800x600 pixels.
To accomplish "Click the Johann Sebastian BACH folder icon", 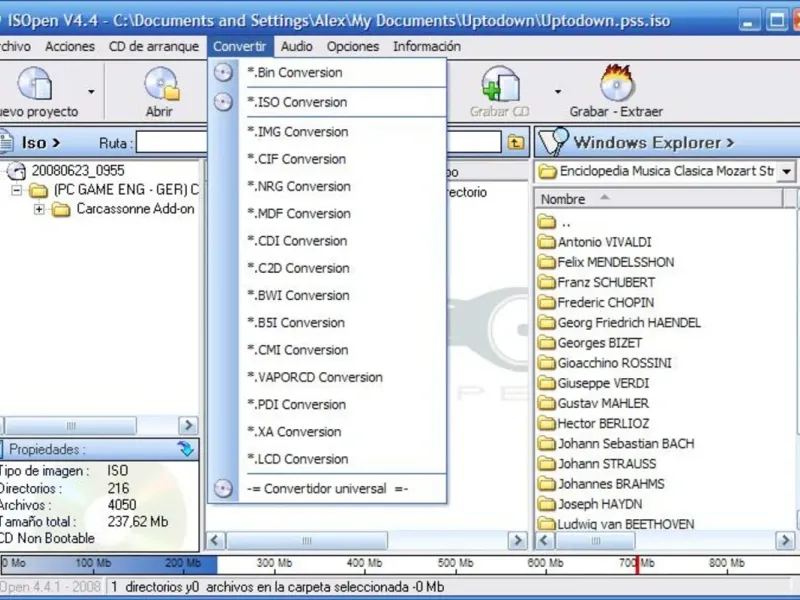I will (546, 444).
